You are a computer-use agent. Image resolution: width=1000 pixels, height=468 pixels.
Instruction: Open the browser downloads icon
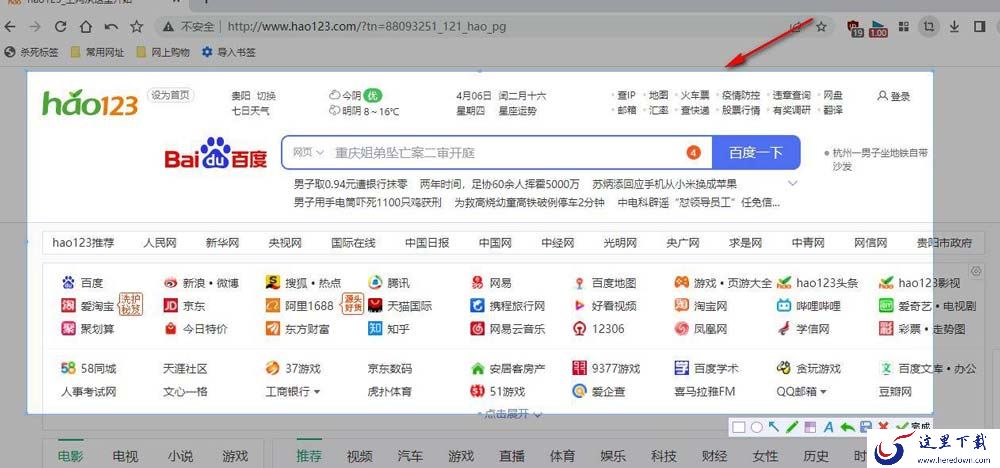tap(954, 26)
